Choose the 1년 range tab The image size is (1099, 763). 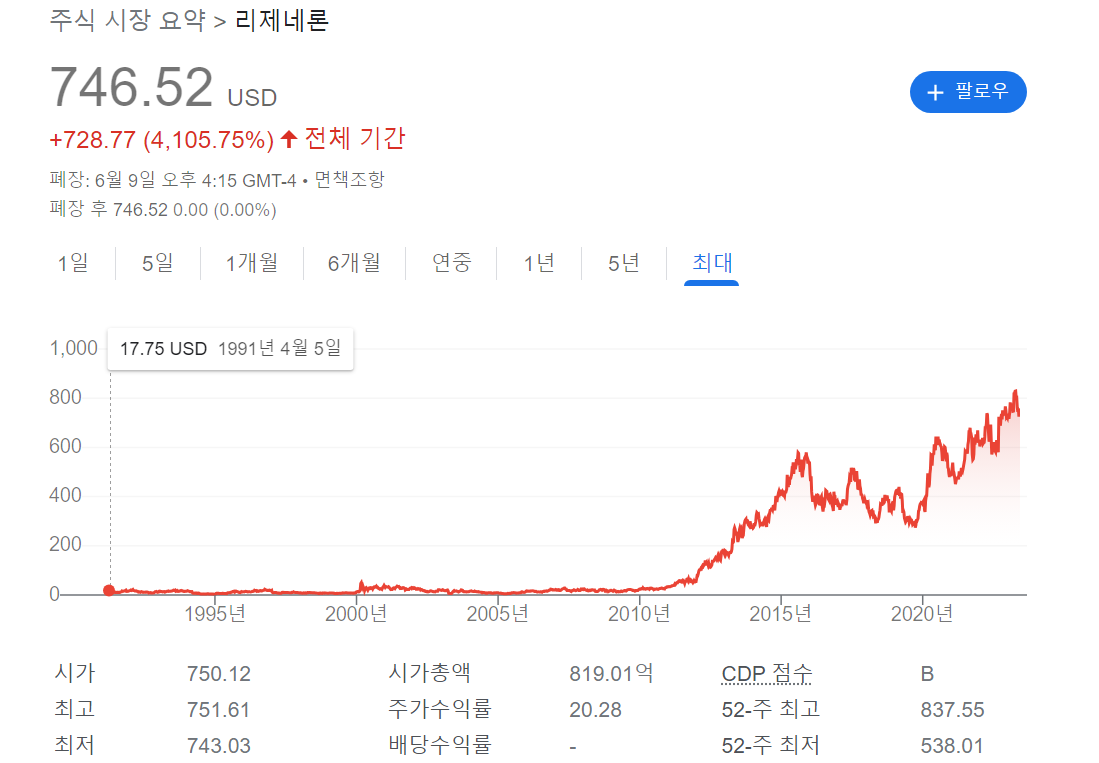[539, 263]
